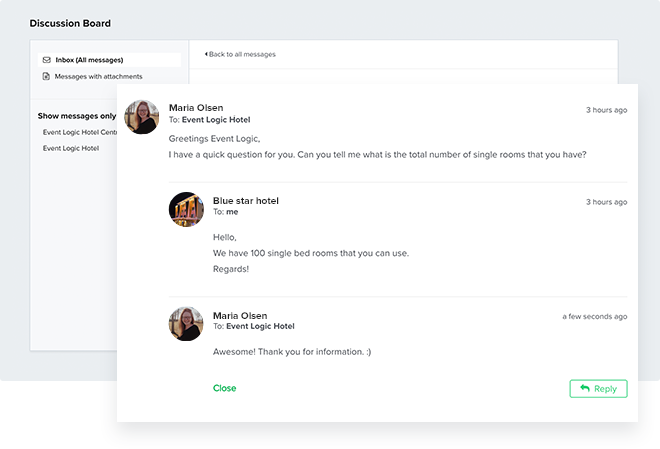Click the Inbox envelope icon
This screenshot has width=660, height=449.
pyautogui.click(x=47, y=60)
